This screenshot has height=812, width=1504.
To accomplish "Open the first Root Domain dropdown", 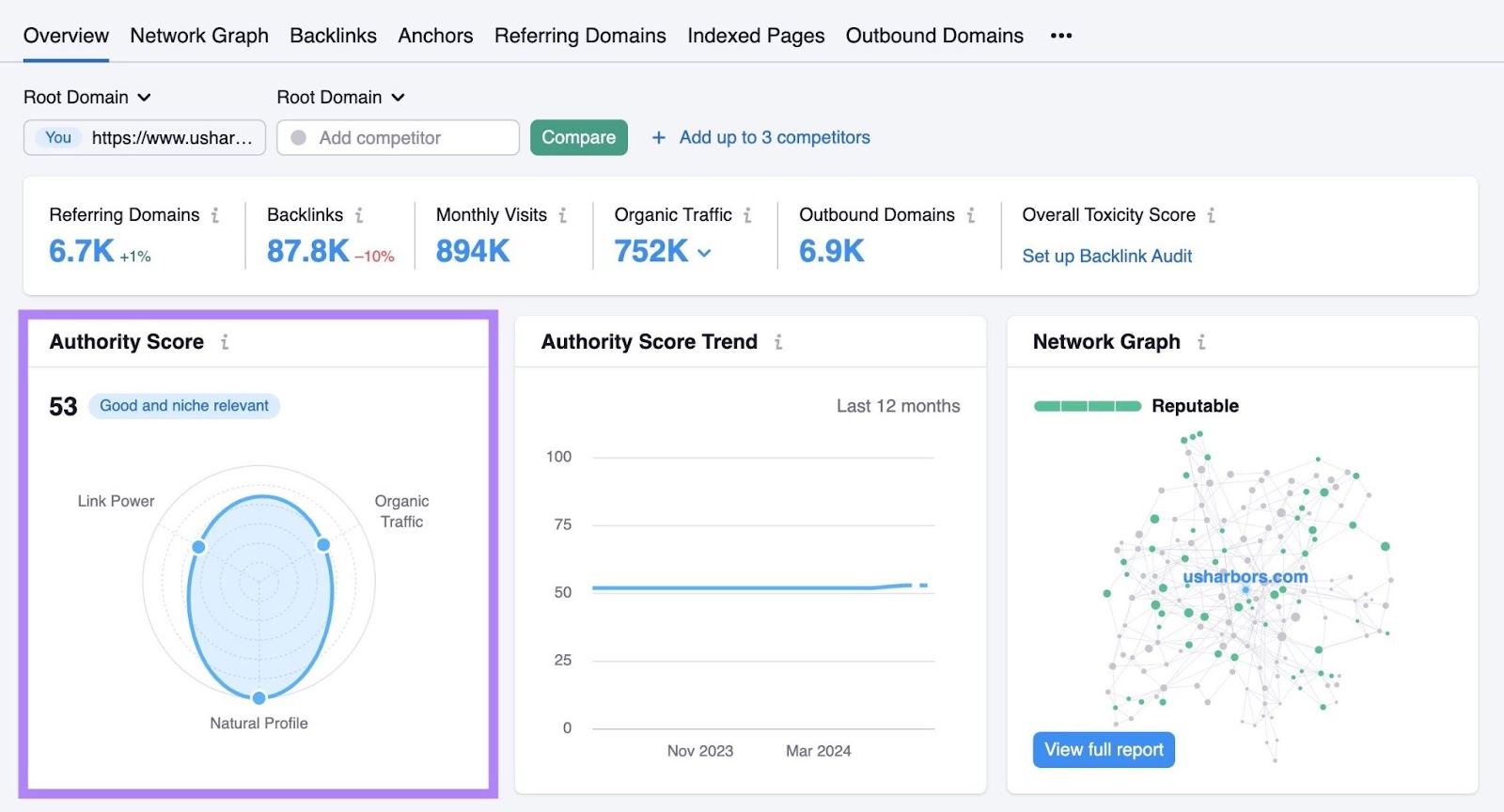I will [x=87, y=98].
